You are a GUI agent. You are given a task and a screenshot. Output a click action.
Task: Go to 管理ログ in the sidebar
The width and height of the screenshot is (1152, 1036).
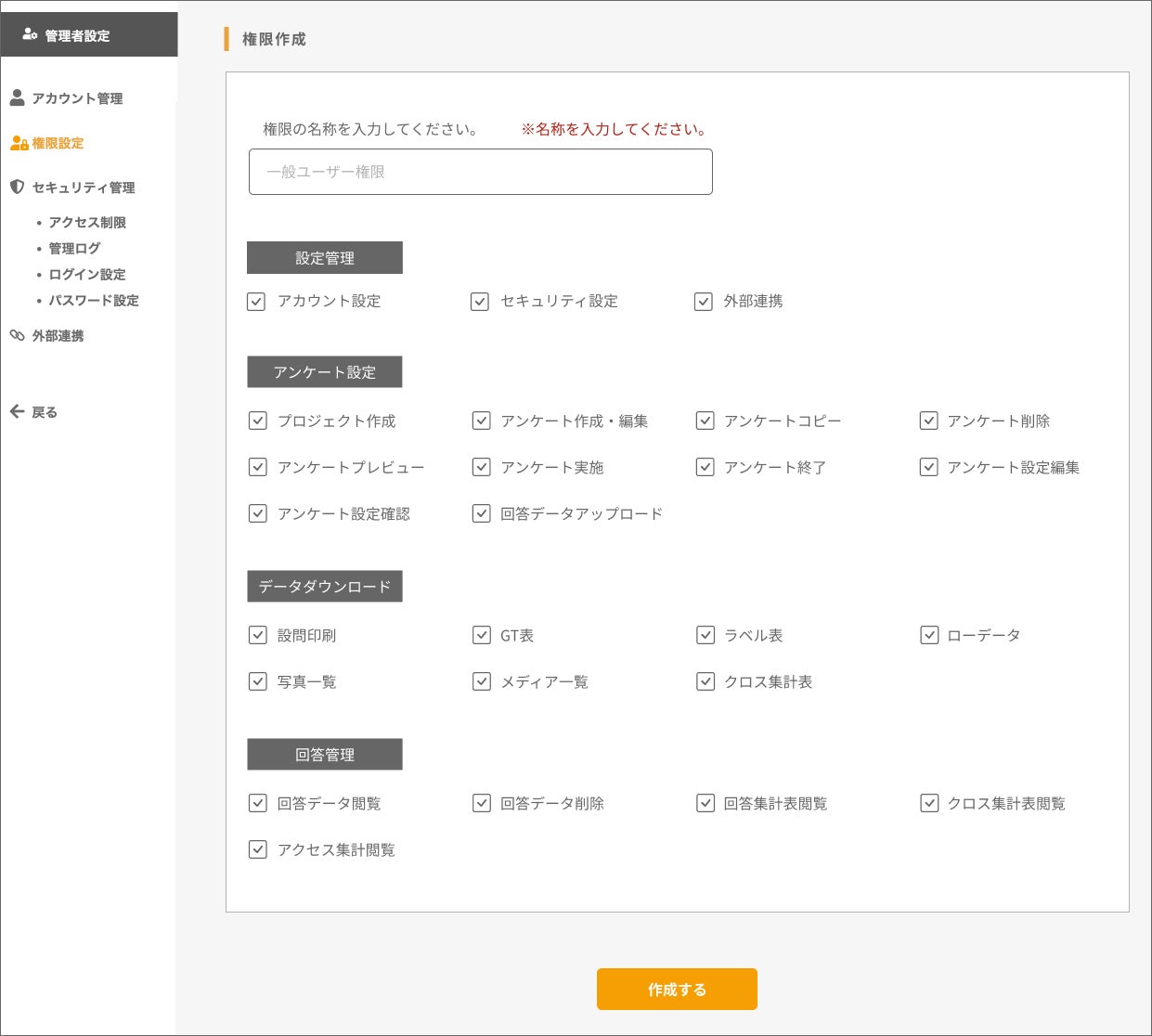point(74,249)
